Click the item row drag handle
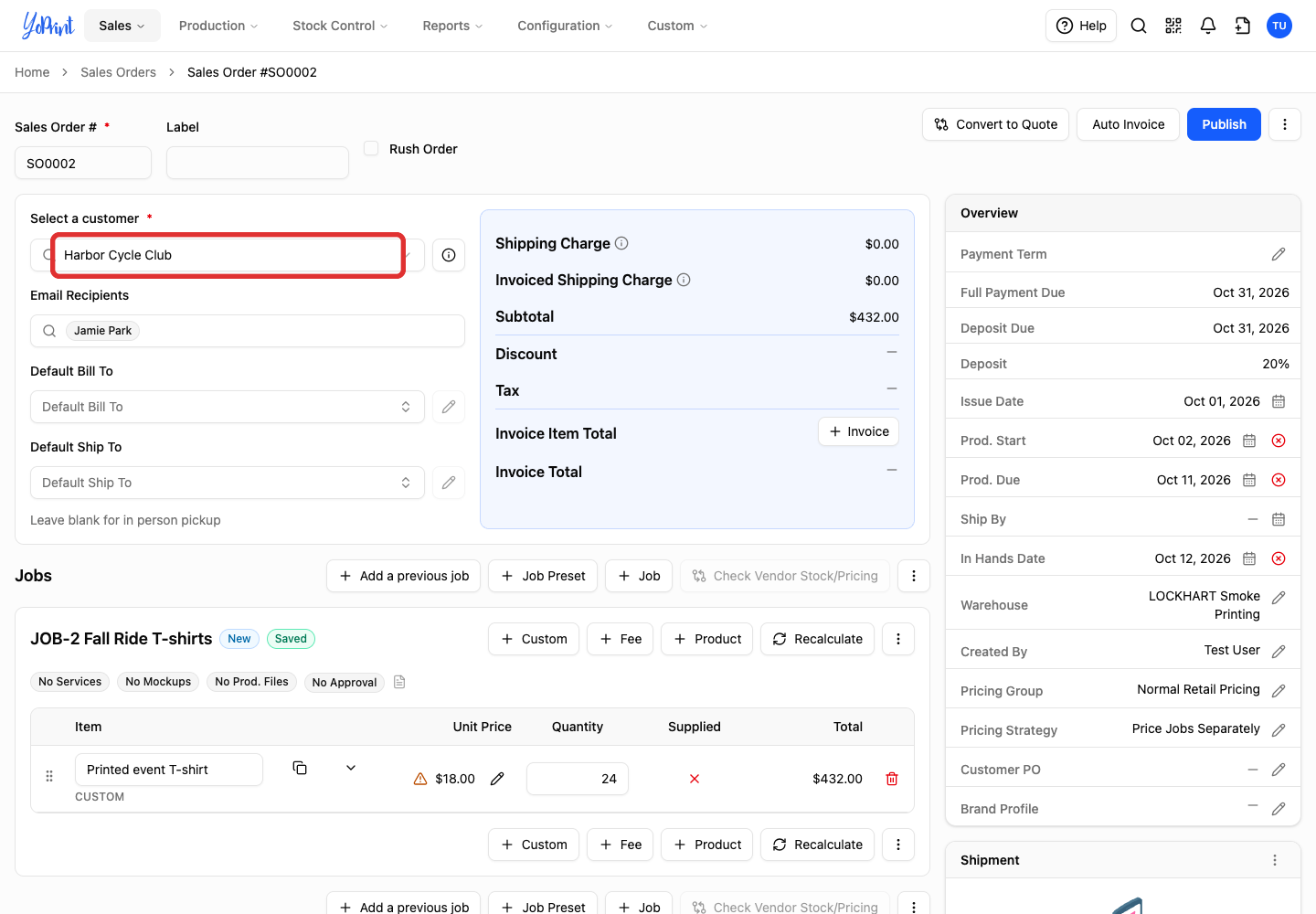This screenshot has width=1316, height=914. 49,776
